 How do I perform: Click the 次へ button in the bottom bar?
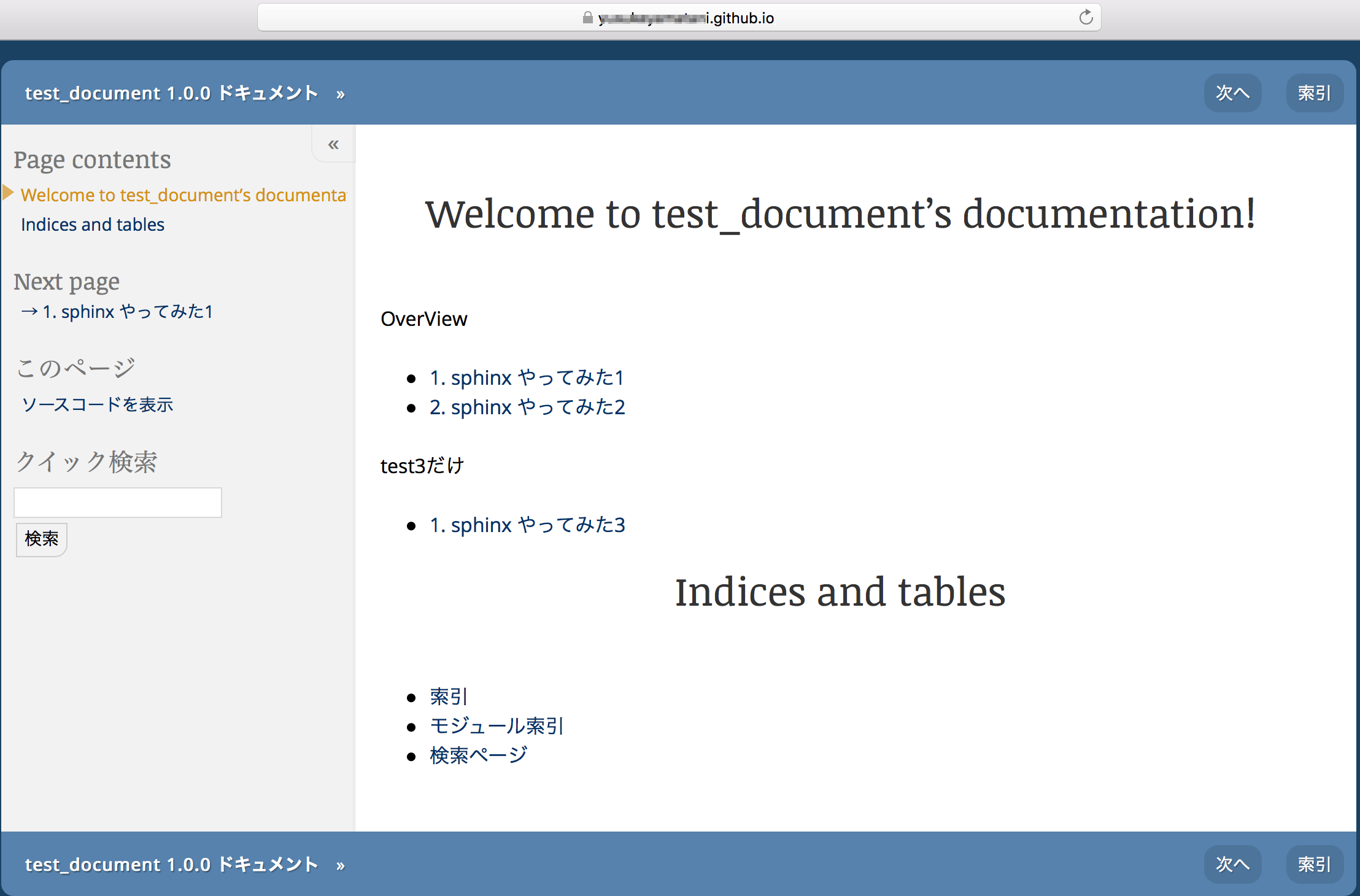(x=1232, y=864)
